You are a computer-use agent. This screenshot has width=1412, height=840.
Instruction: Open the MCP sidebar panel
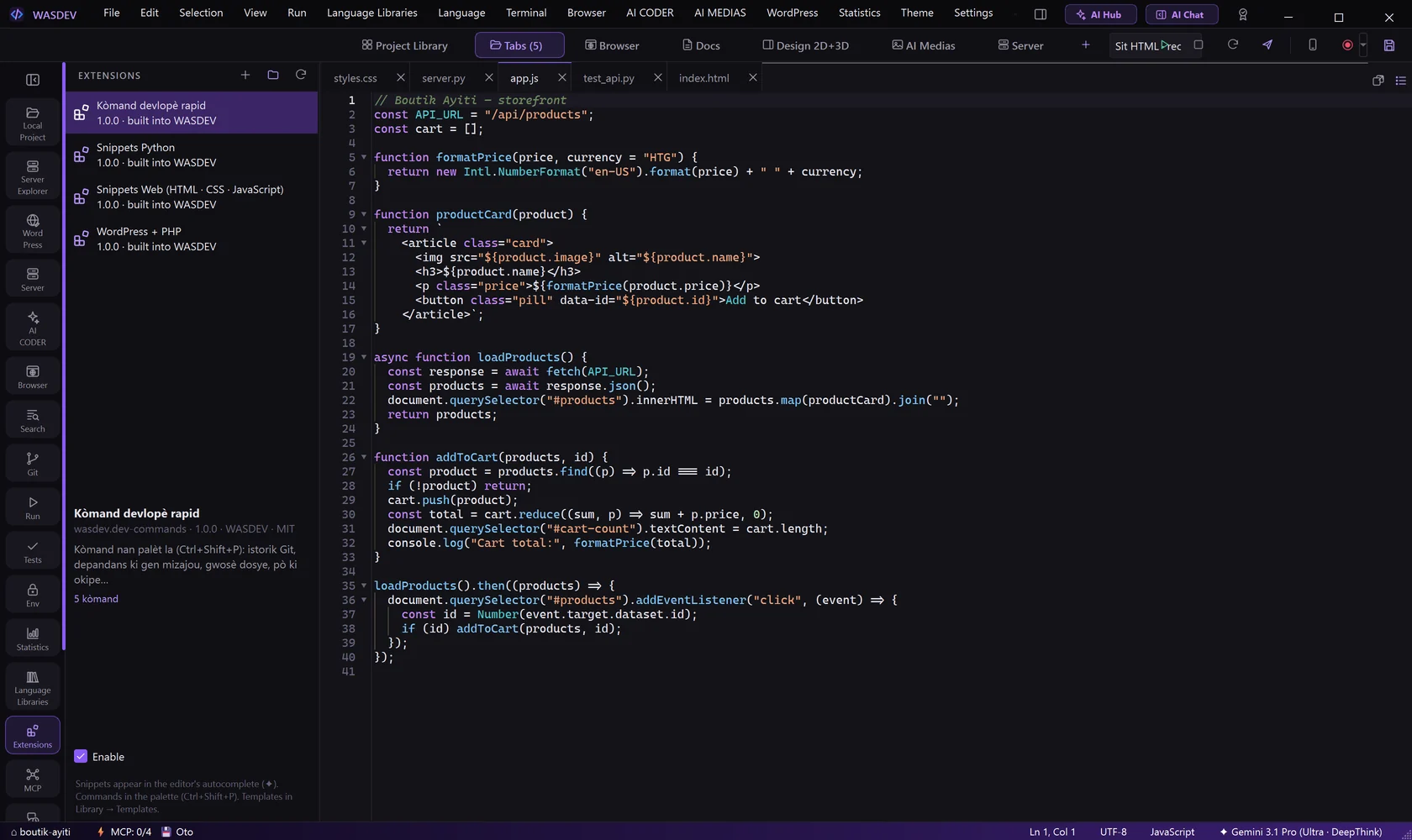[33, 780]
